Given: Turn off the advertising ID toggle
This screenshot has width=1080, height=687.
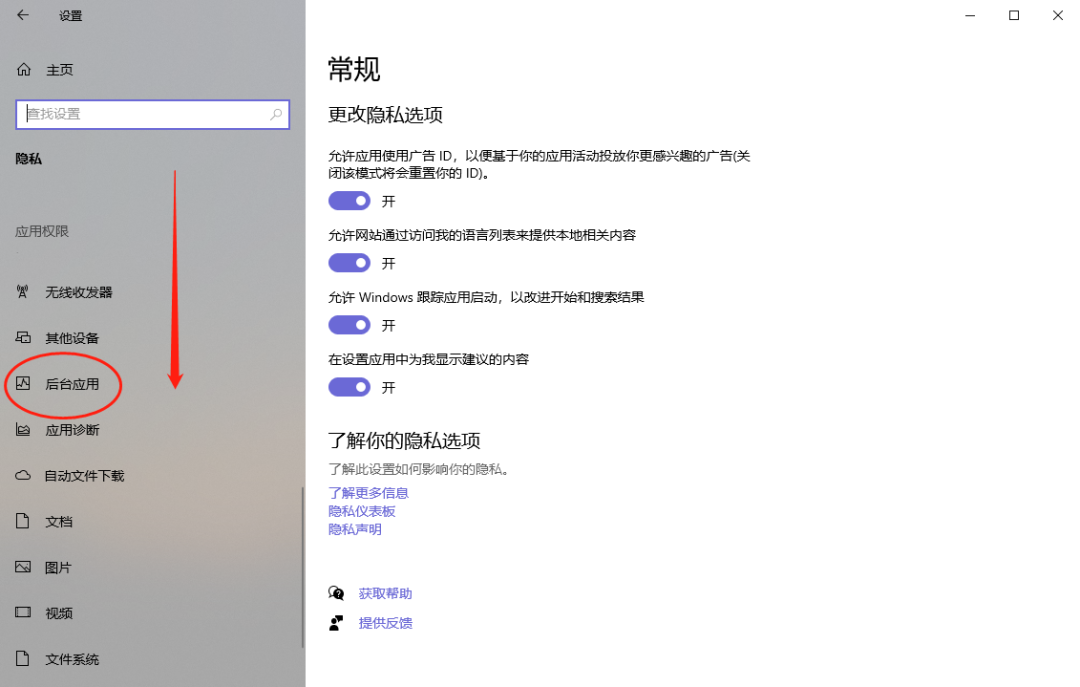Looking at the screenshot, I should 349,201.
